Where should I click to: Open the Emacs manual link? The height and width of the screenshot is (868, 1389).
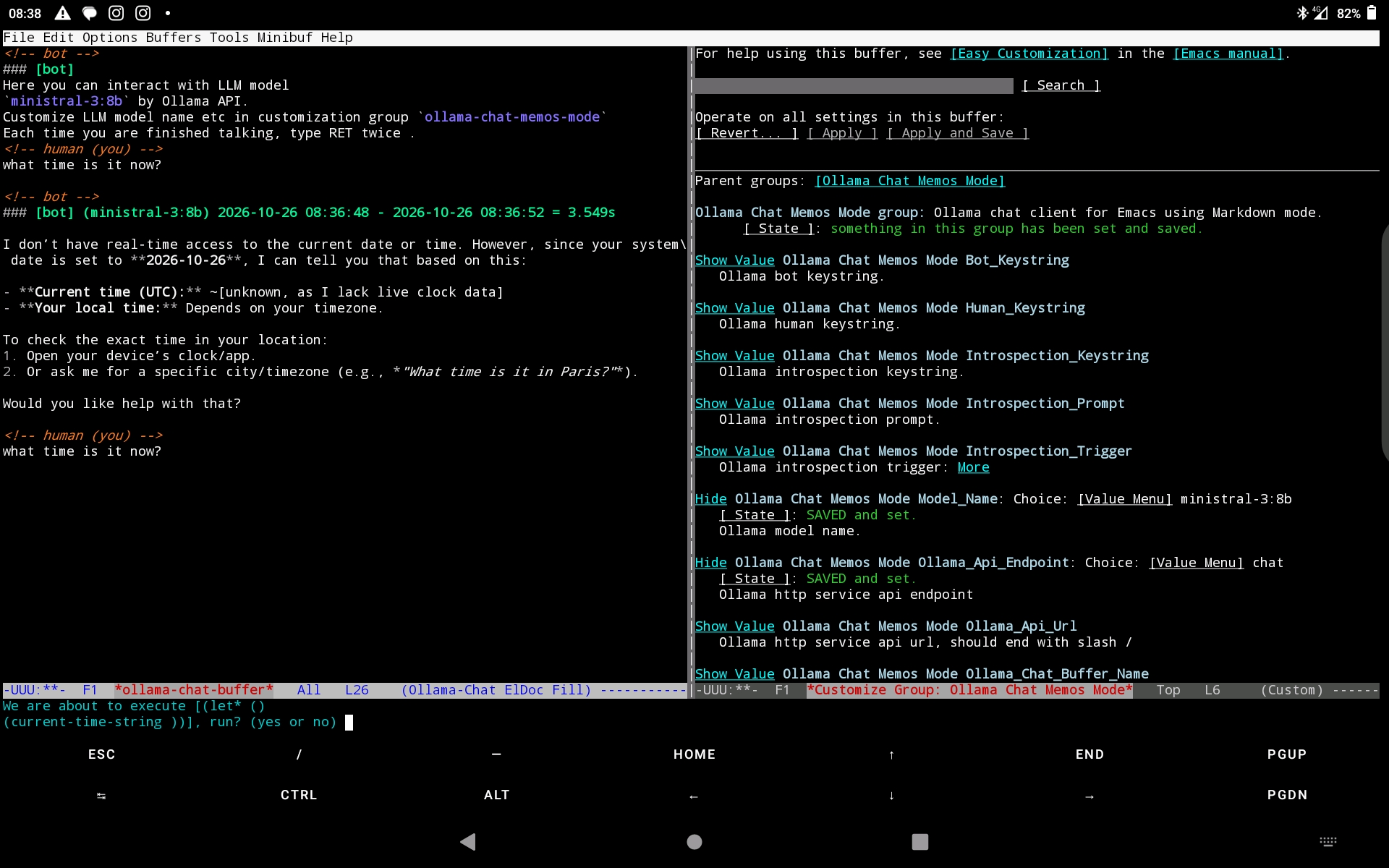click(1228, 54)
